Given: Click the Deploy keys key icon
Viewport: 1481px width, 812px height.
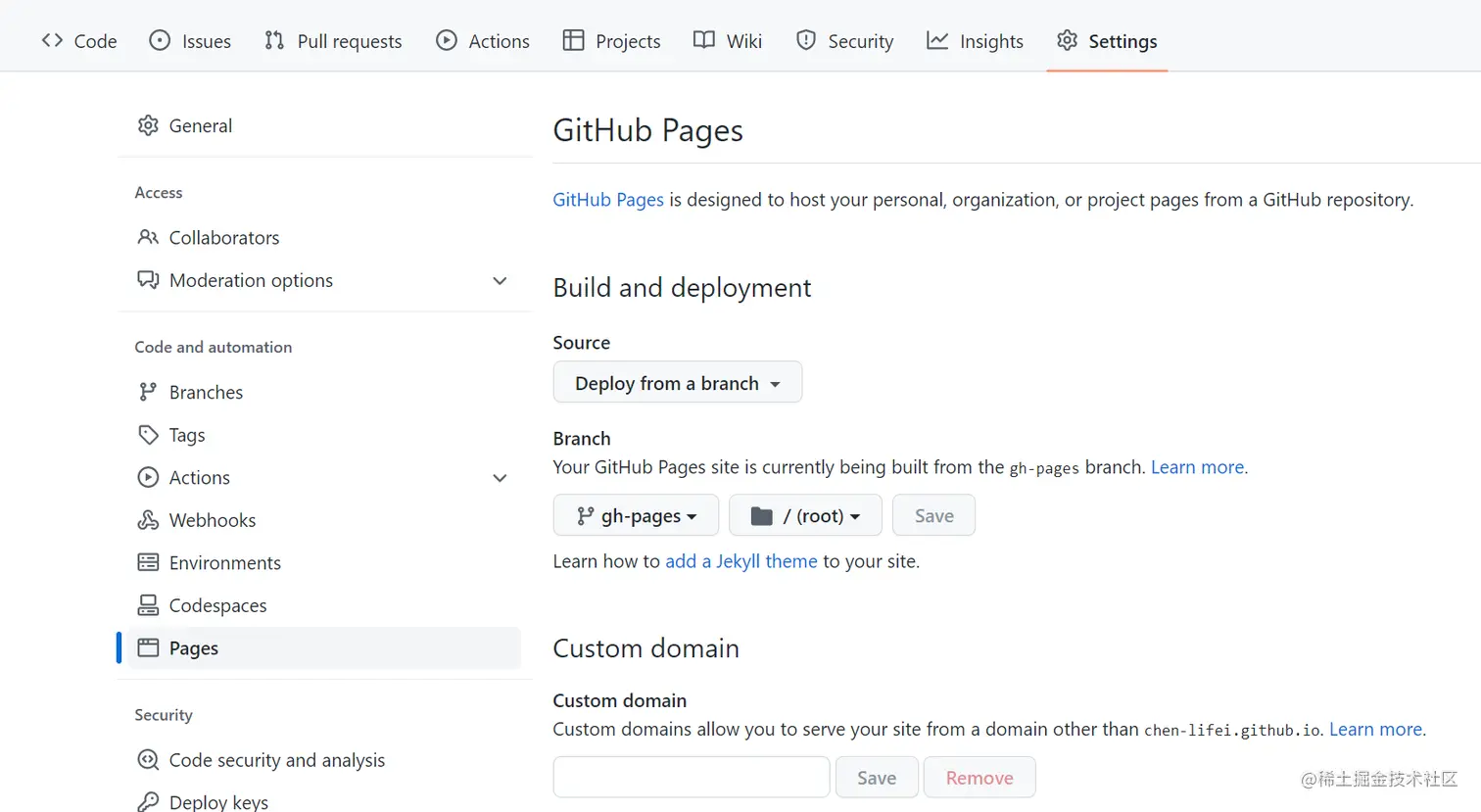Looking at the screenshot, I should (148, 802).
